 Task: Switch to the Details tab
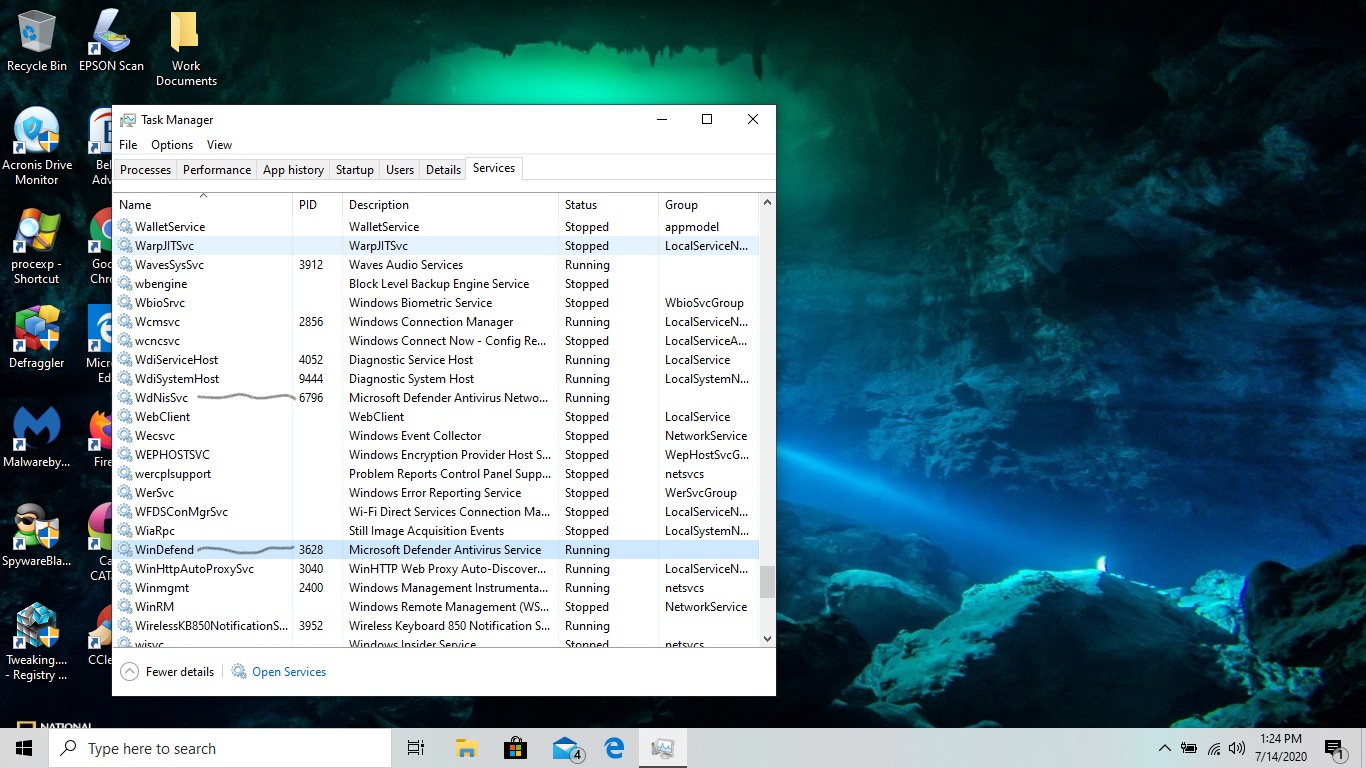(x=443, y=170)
